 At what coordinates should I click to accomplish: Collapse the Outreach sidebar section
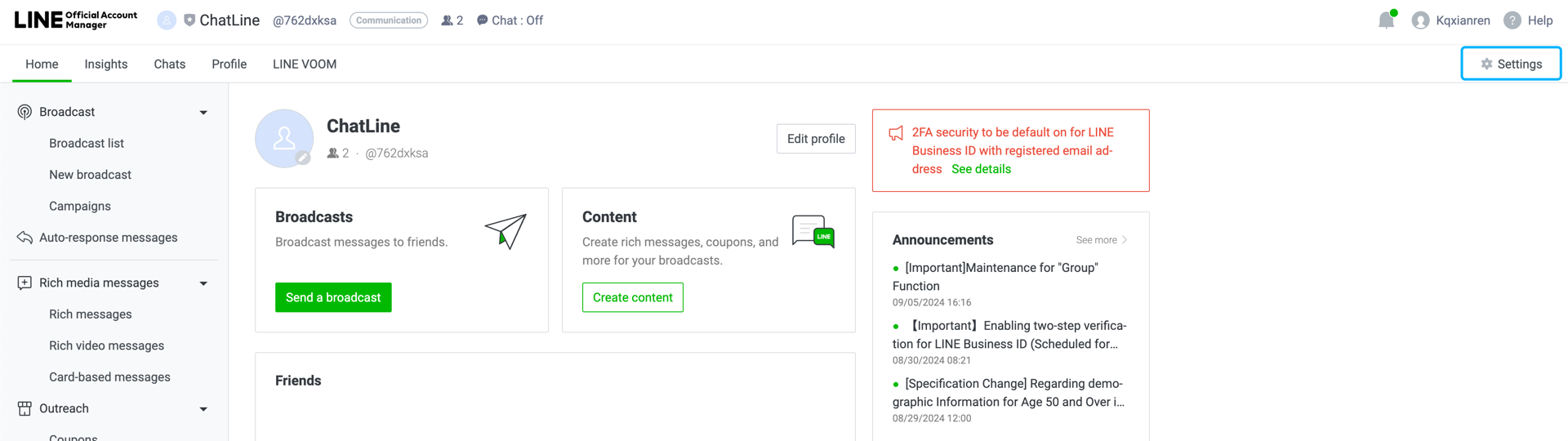tap(203, 409)
